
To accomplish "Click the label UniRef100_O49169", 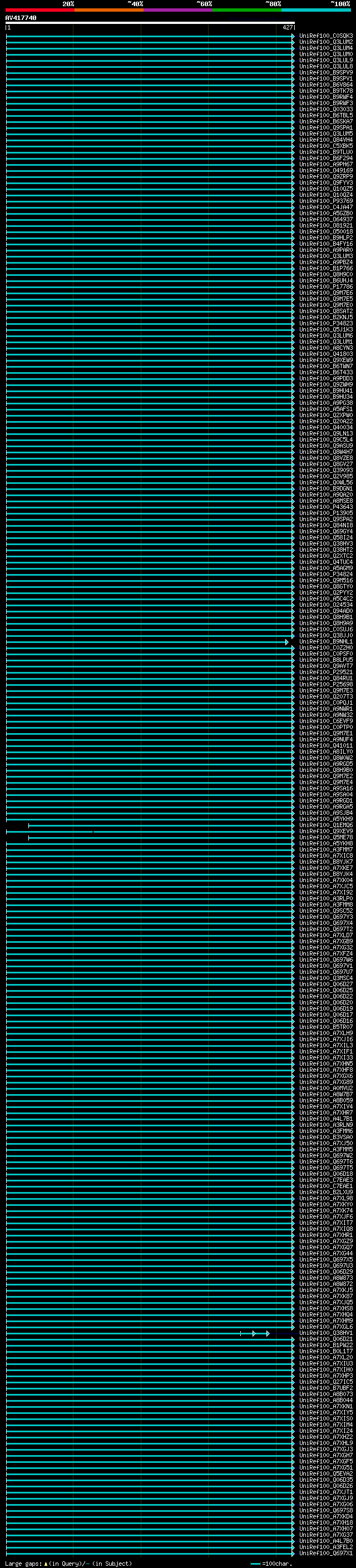I will pos(326,170).
